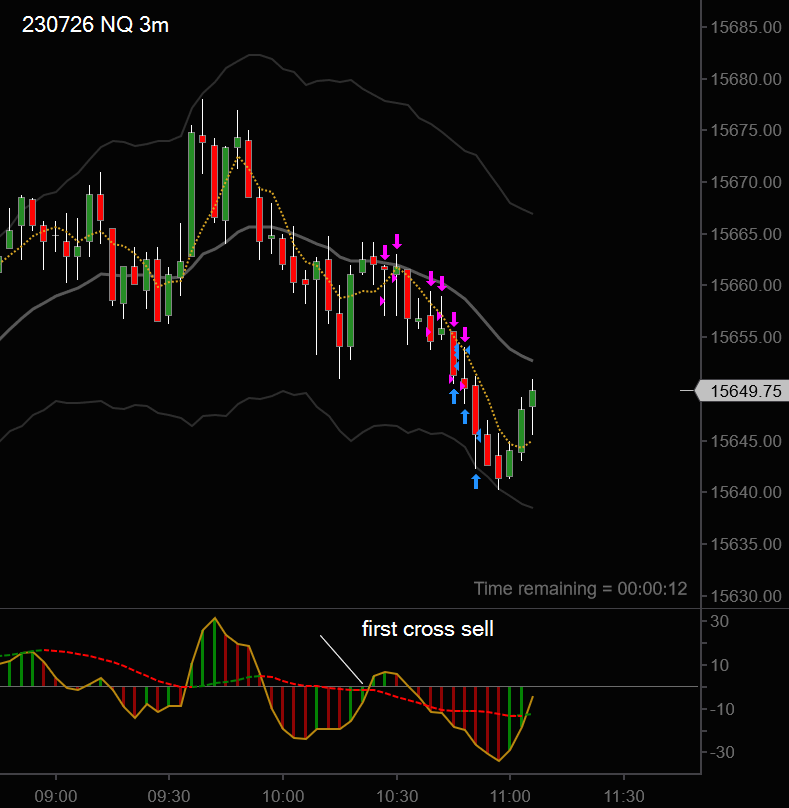789x808 pixels.
Task: Click the 15640.00 price axis label
Action: 746,492
